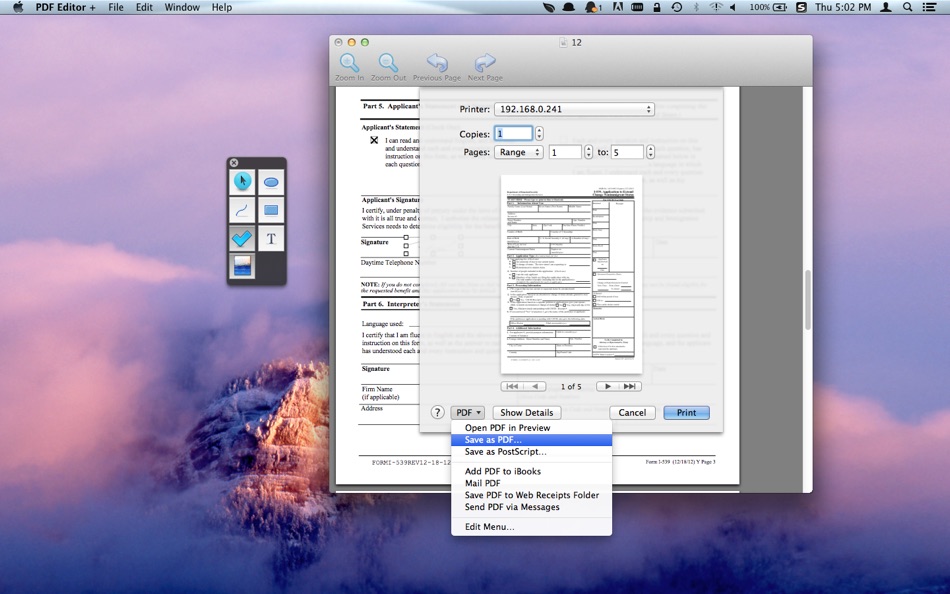Click the Show Details button
This screenshot has height=594, width=950.
point(526,412)
